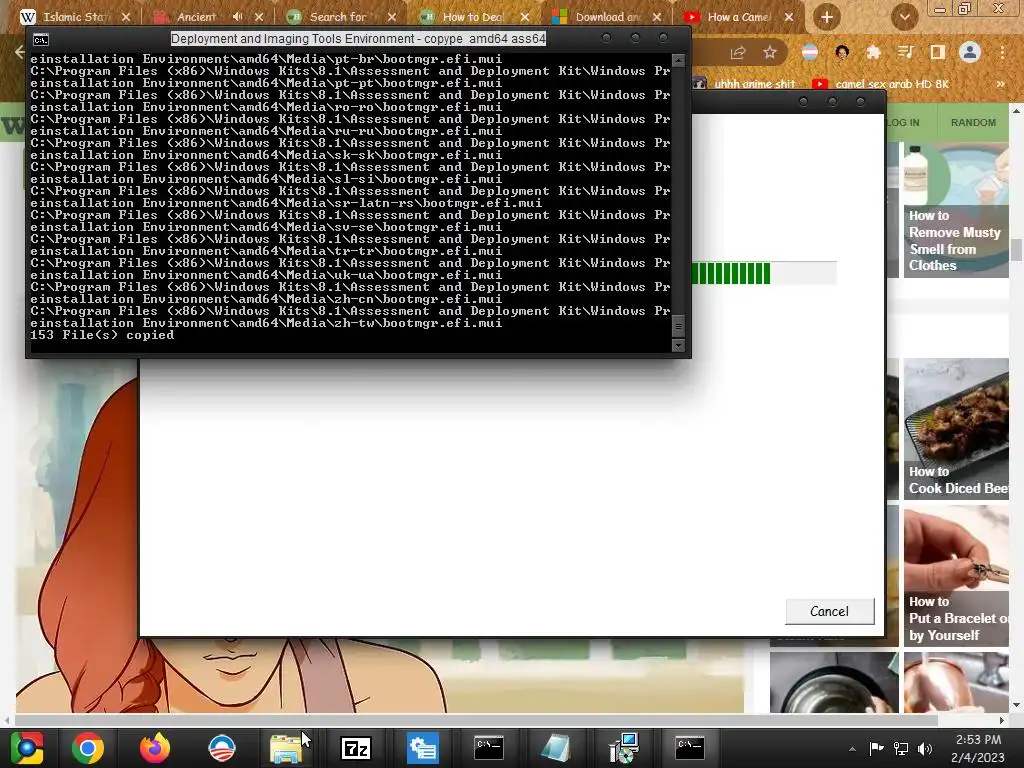This screenshot has width=1024, height=768.
Task: Go back with the Chrome back arrow
Action: (x=20, y=52)
